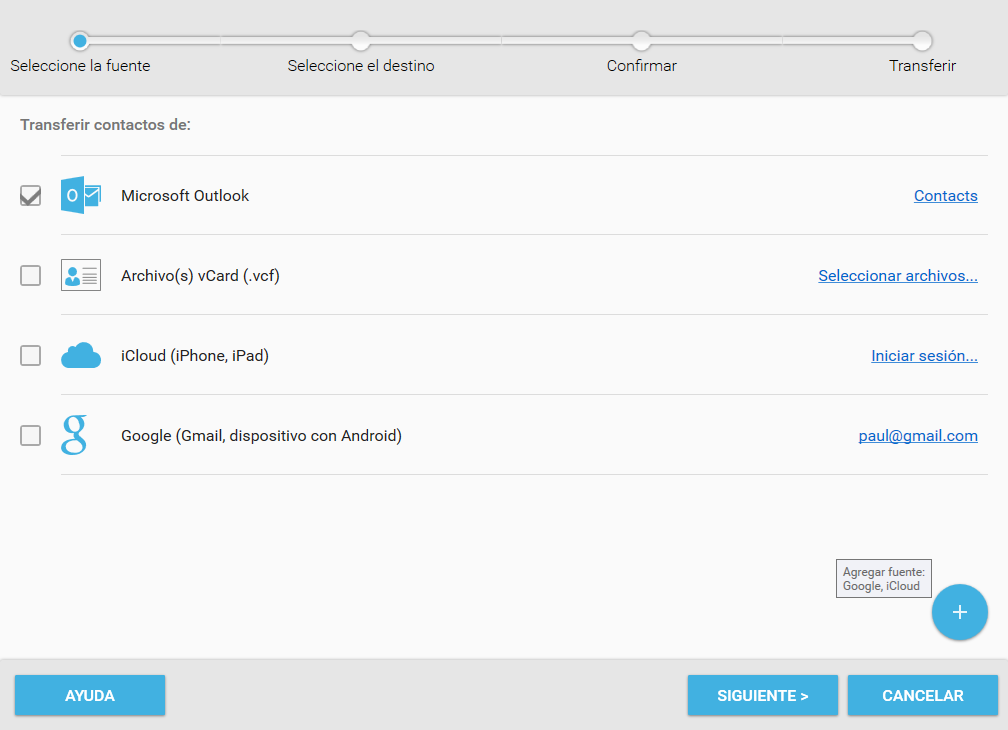Select the 'Confirmar' step marker
Screen dimensions: 1008x730
642,41
